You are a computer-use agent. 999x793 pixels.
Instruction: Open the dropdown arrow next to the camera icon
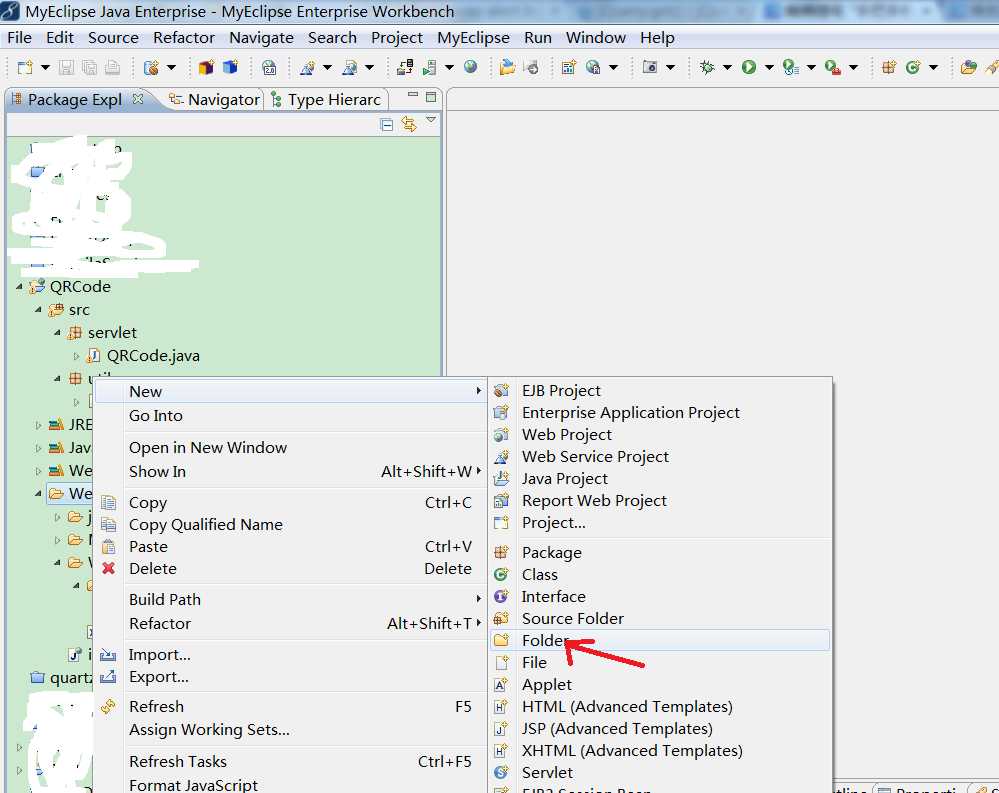tap(670, 67)
